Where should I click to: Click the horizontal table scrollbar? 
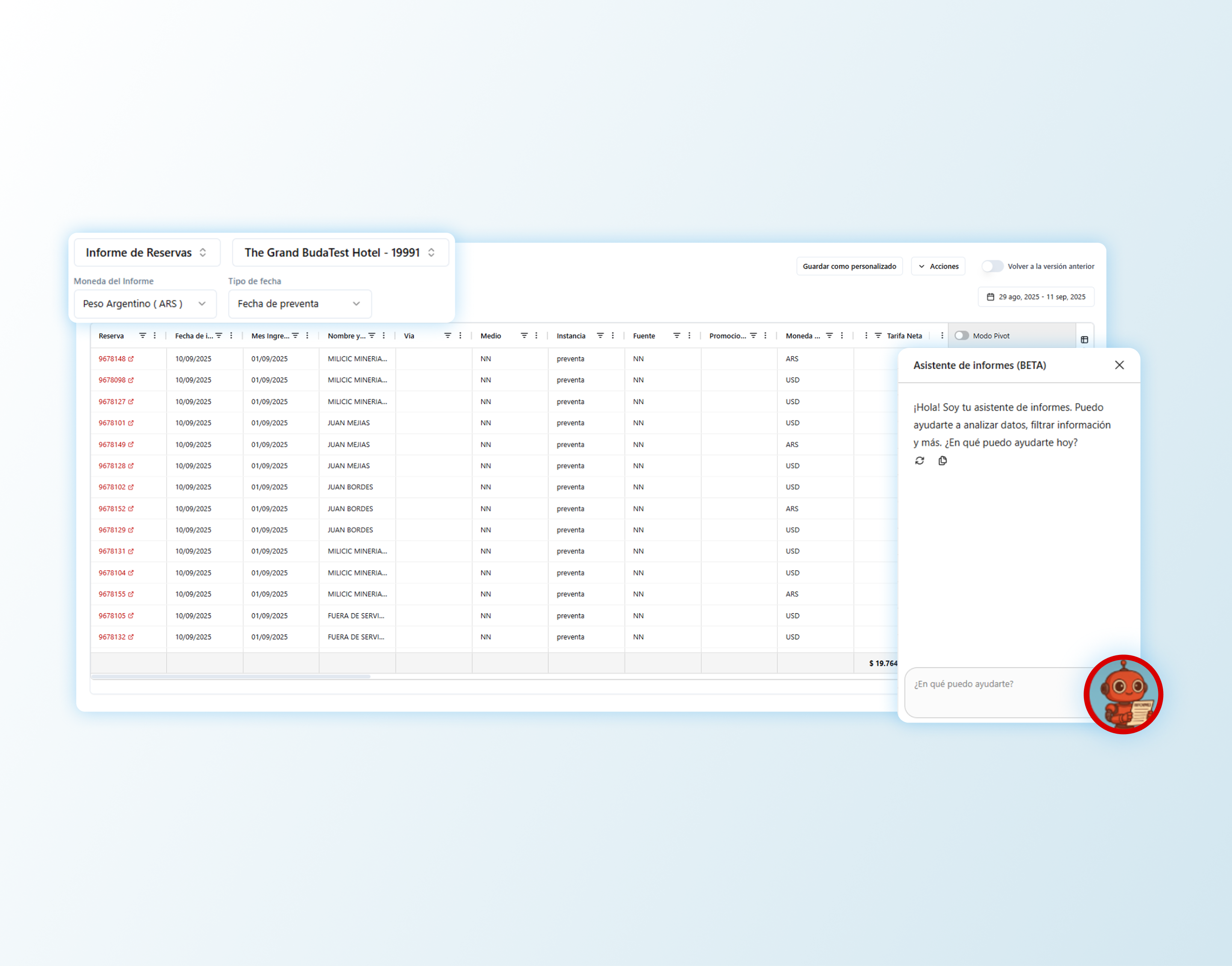231,676
